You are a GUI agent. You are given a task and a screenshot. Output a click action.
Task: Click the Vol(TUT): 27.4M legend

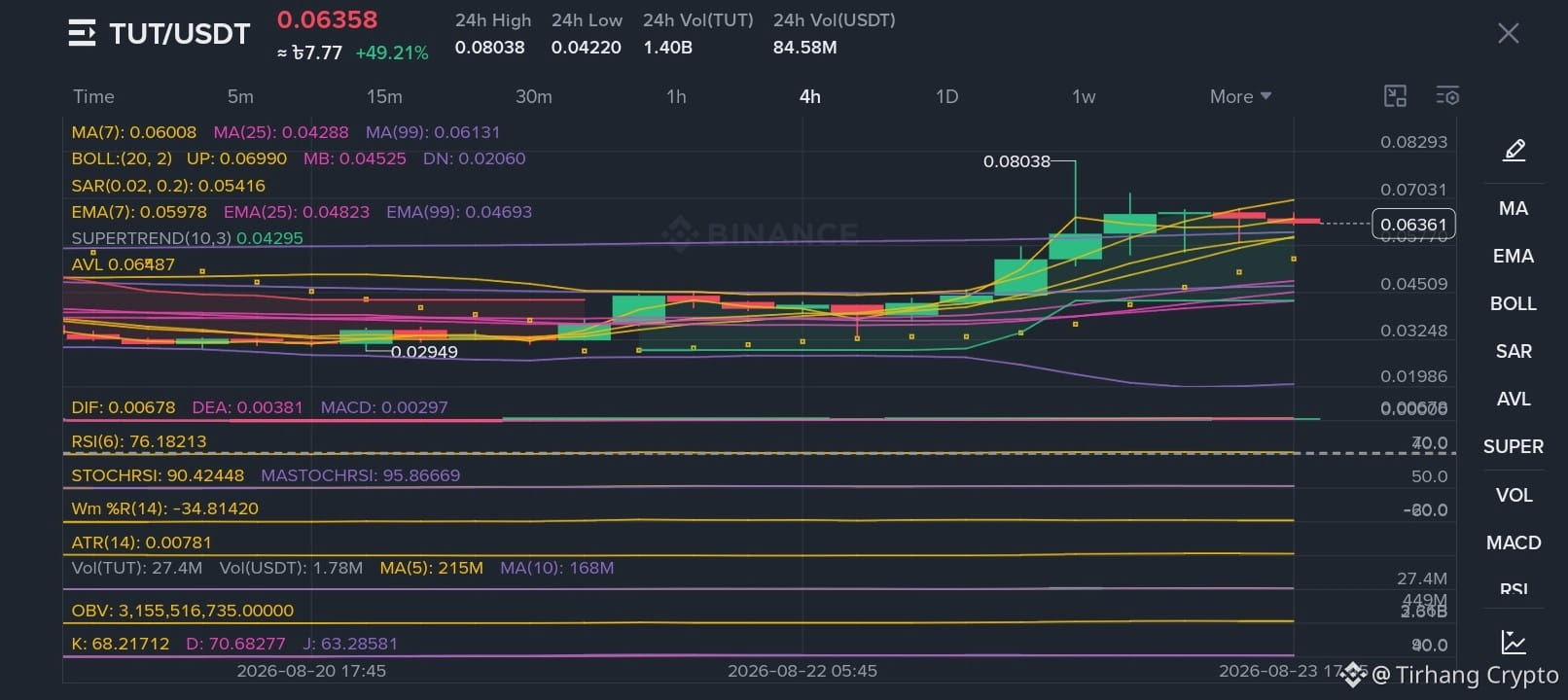coord(136,568)
